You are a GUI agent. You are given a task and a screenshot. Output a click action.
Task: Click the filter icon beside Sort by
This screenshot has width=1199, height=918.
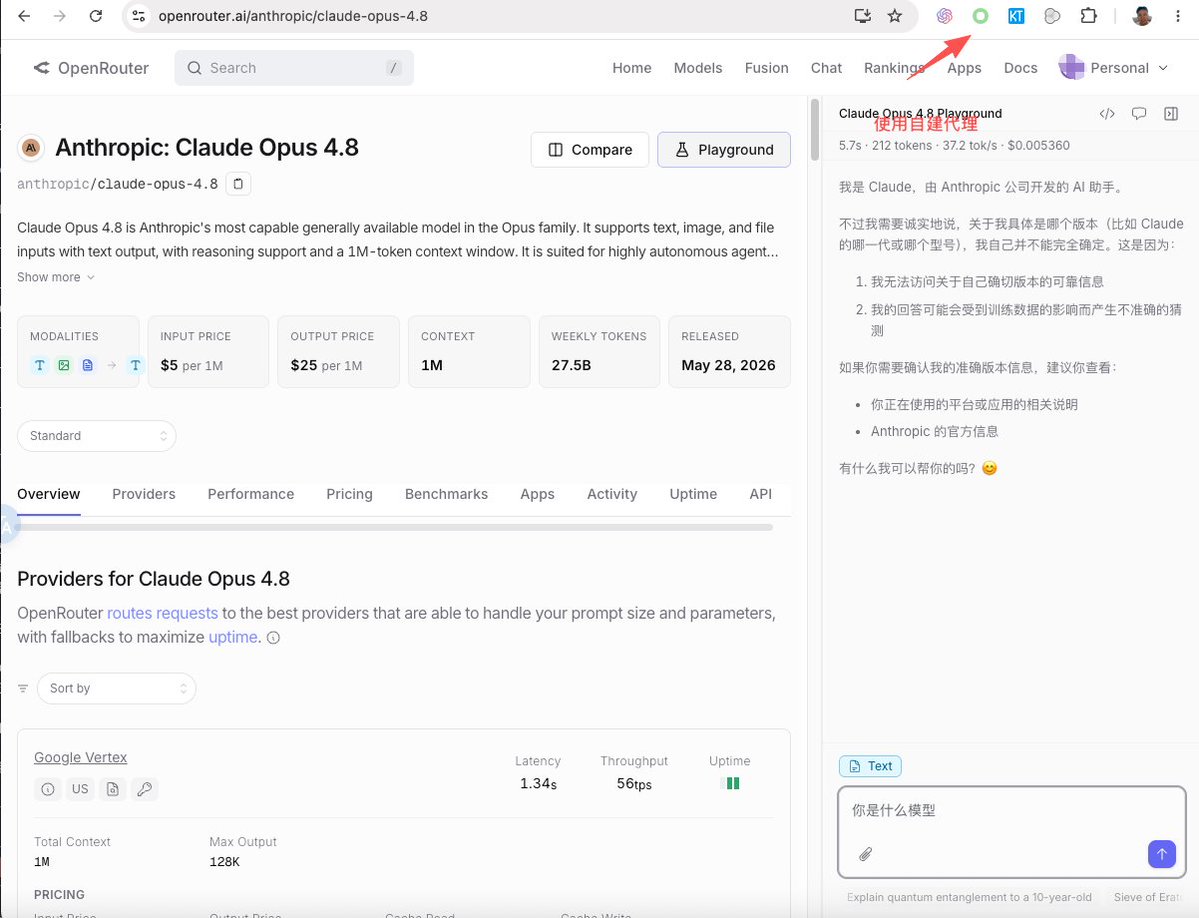pyautogui.click(x=23, y=689)
